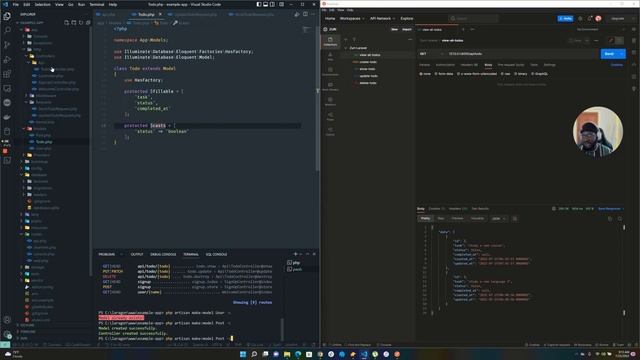Image resolution: width=640 pixels, height=360 pixels.
Task: Select the 'binary' body radio button
Action: [x=516, y=74]
